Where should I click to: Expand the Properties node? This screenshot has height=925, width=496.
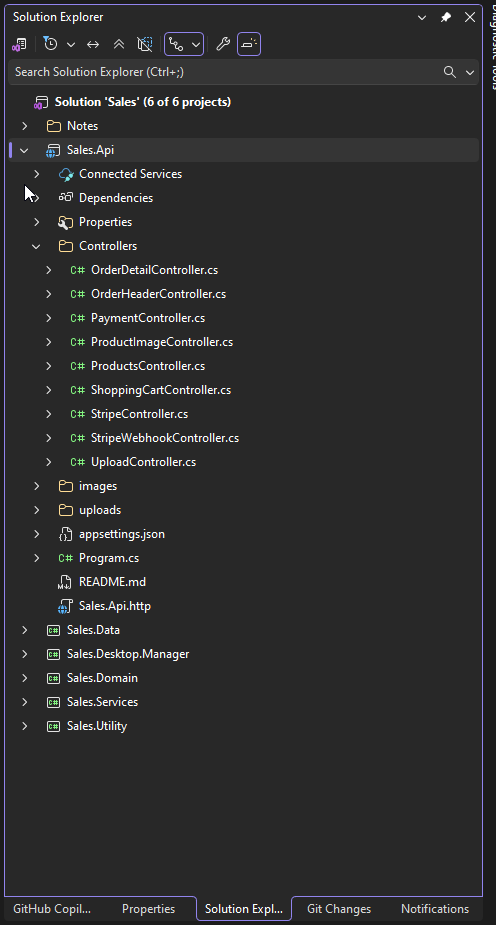pos(37,222)
